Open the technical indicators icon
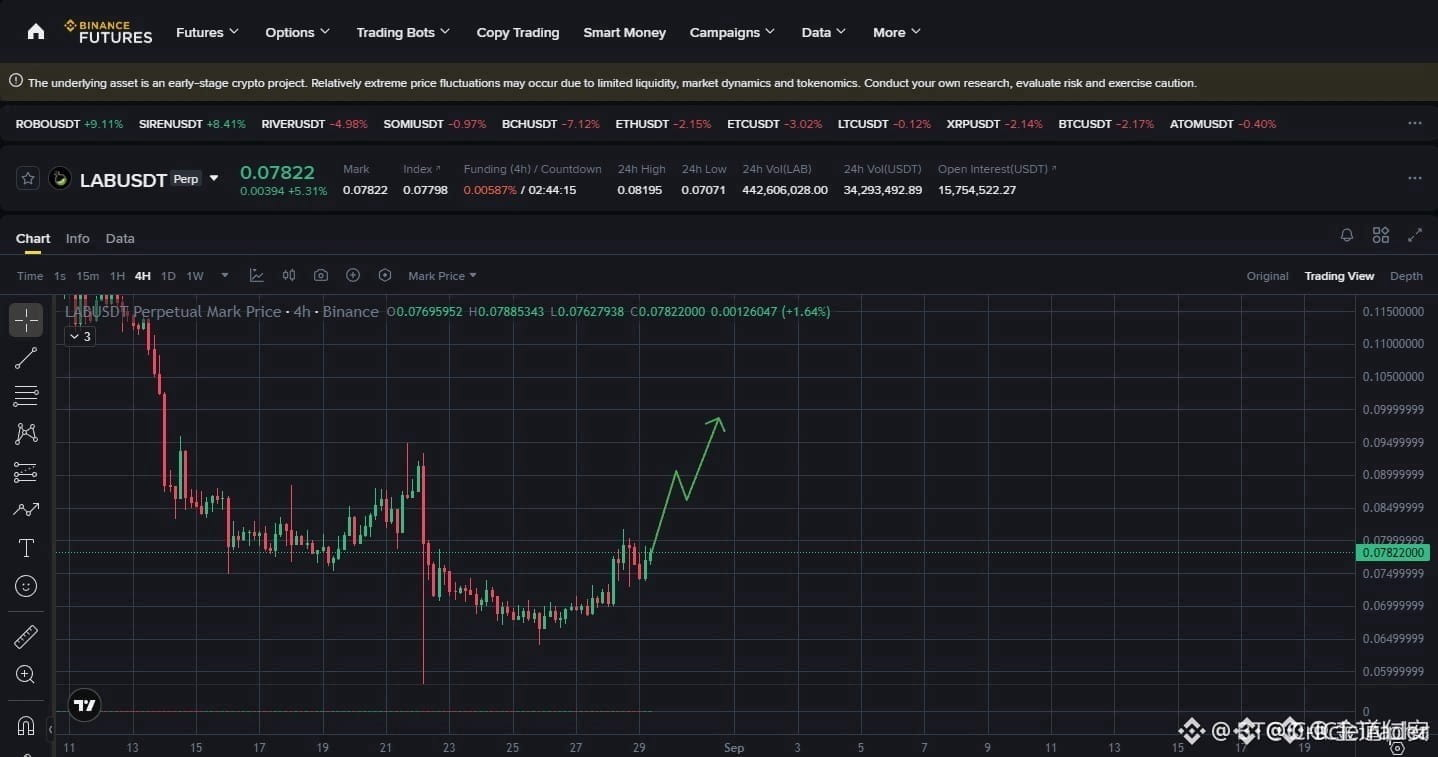Viewport: 1438px width, 757px height. [x=257, y=275]
